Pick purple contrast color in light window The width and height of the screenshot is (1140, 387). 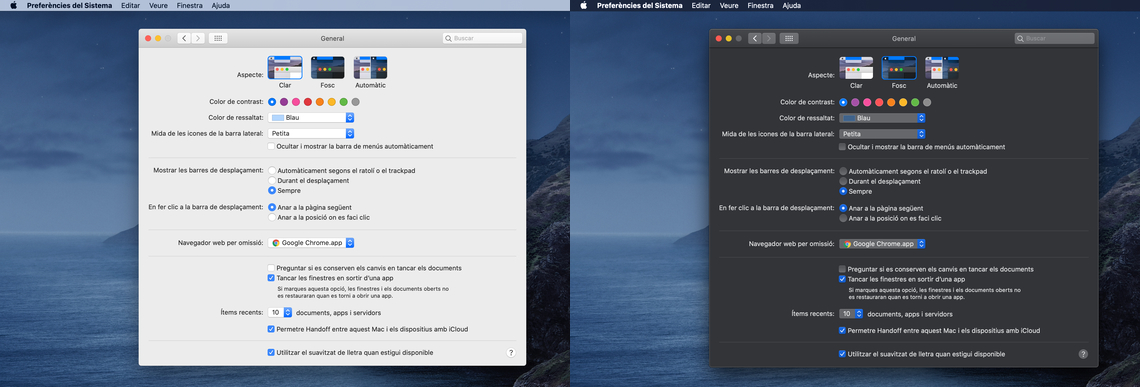284,102
